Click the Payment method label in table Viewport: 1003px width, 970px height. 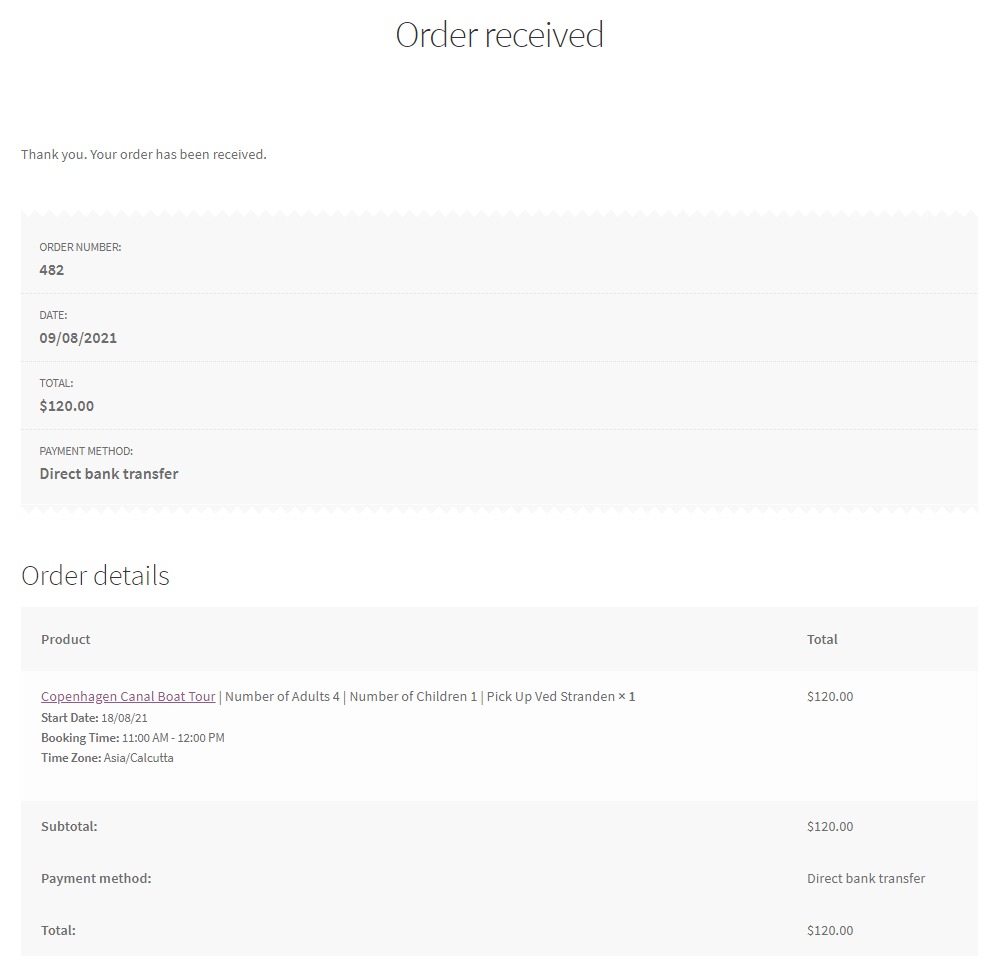pyautogui.click(x=96, y=878)
